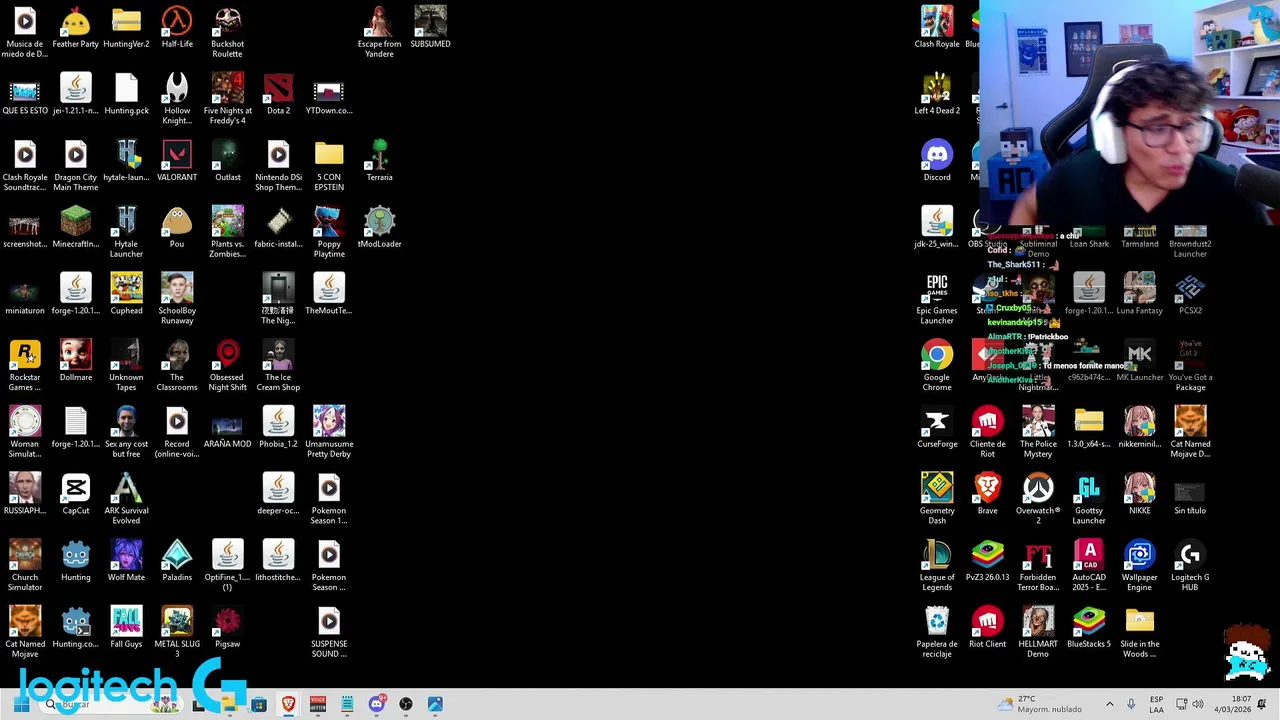Select the Church Simulator desktop icon
The height and width of the screenshot is (720, 1280).
coord(25,566)
